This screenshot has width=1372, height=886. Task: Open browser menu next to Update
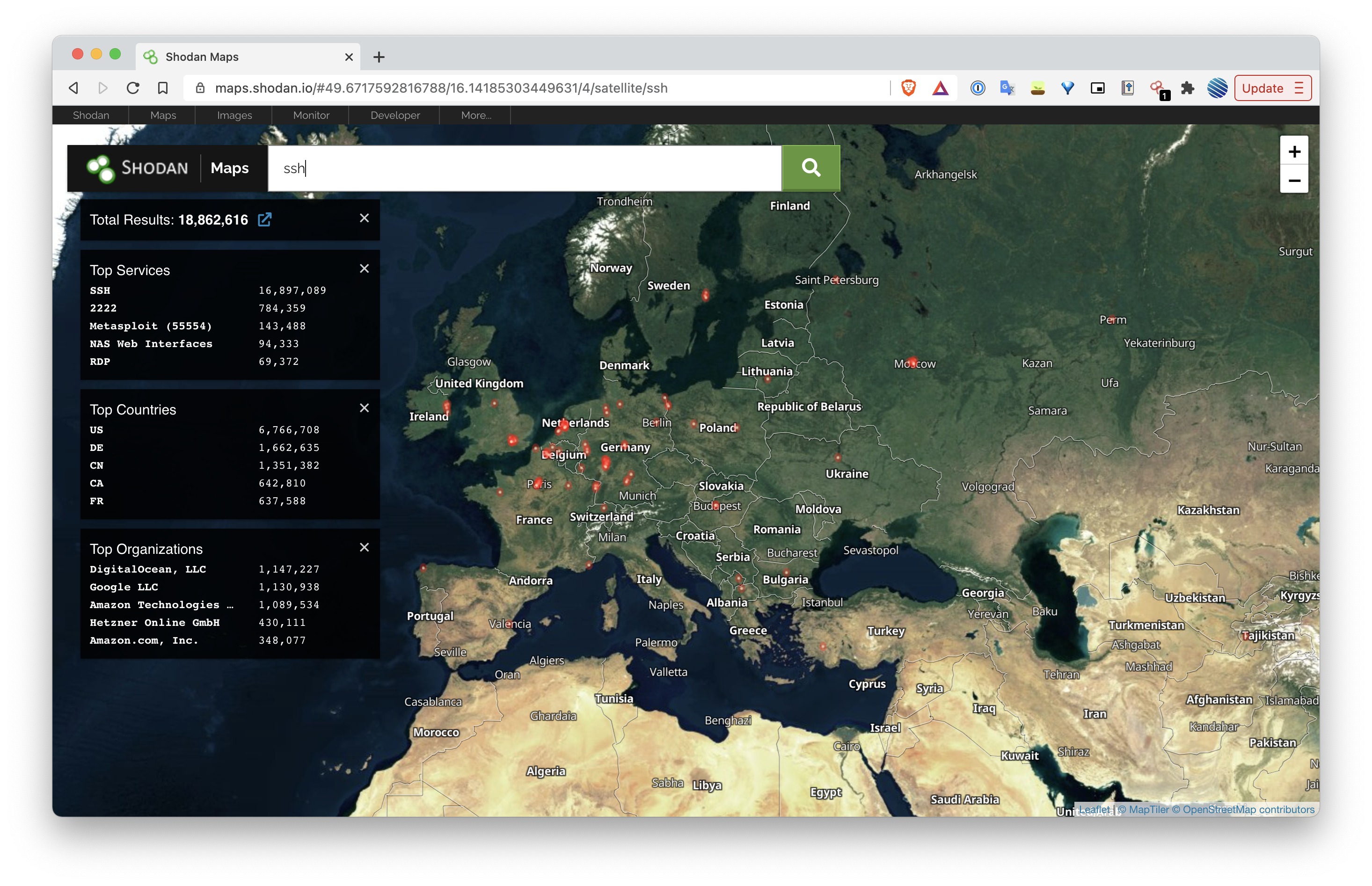click(1299, 88)
